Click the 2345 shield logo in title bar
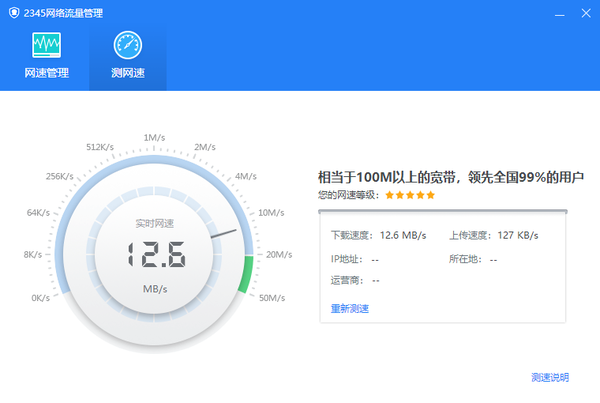This screenshot has height=403, width=600. point(13,12)
